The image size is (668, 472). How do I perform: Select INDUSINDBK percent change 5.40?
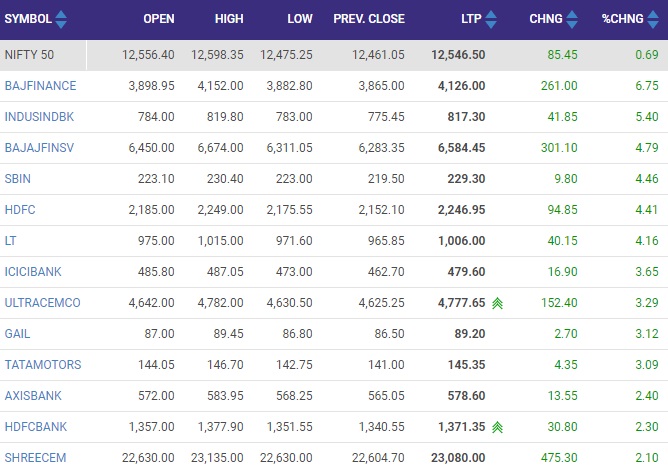coord(647,117)
